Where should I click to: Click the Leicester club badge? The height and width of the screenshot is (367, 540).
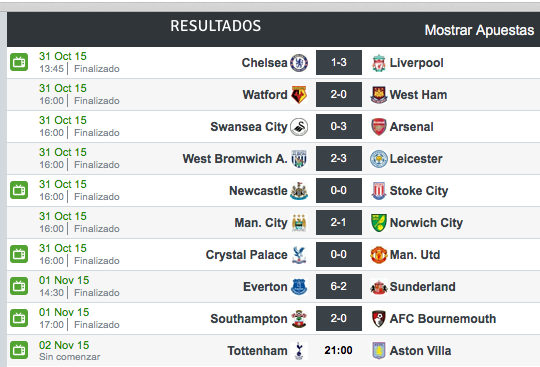379,159
